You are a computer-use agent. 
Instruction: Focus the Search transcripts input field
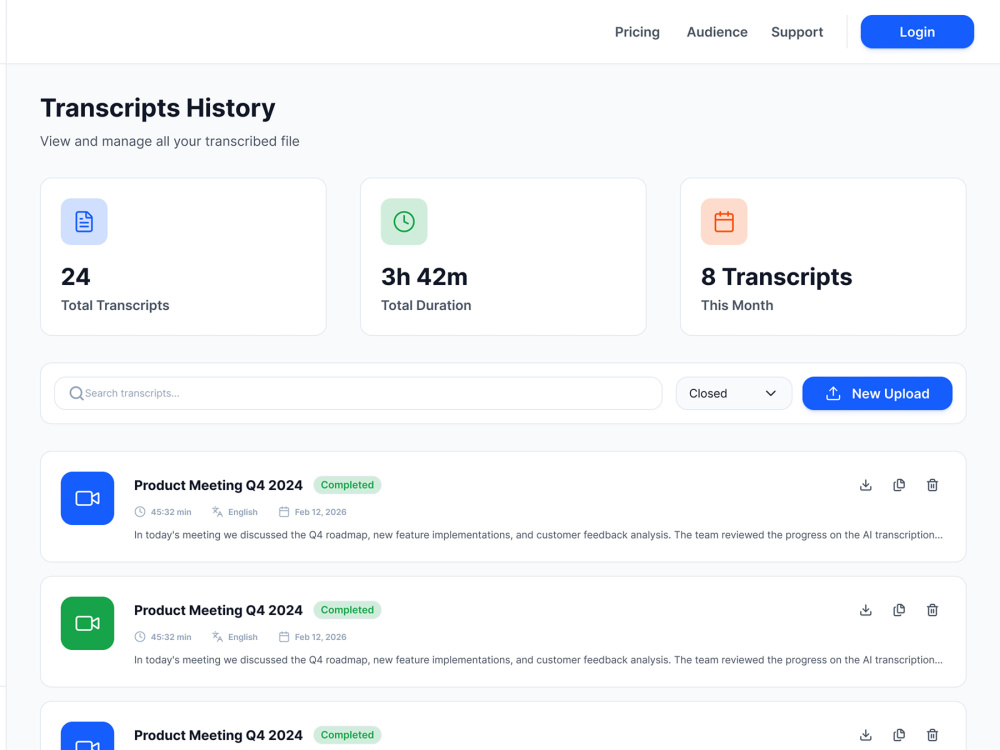pos(358,393)
